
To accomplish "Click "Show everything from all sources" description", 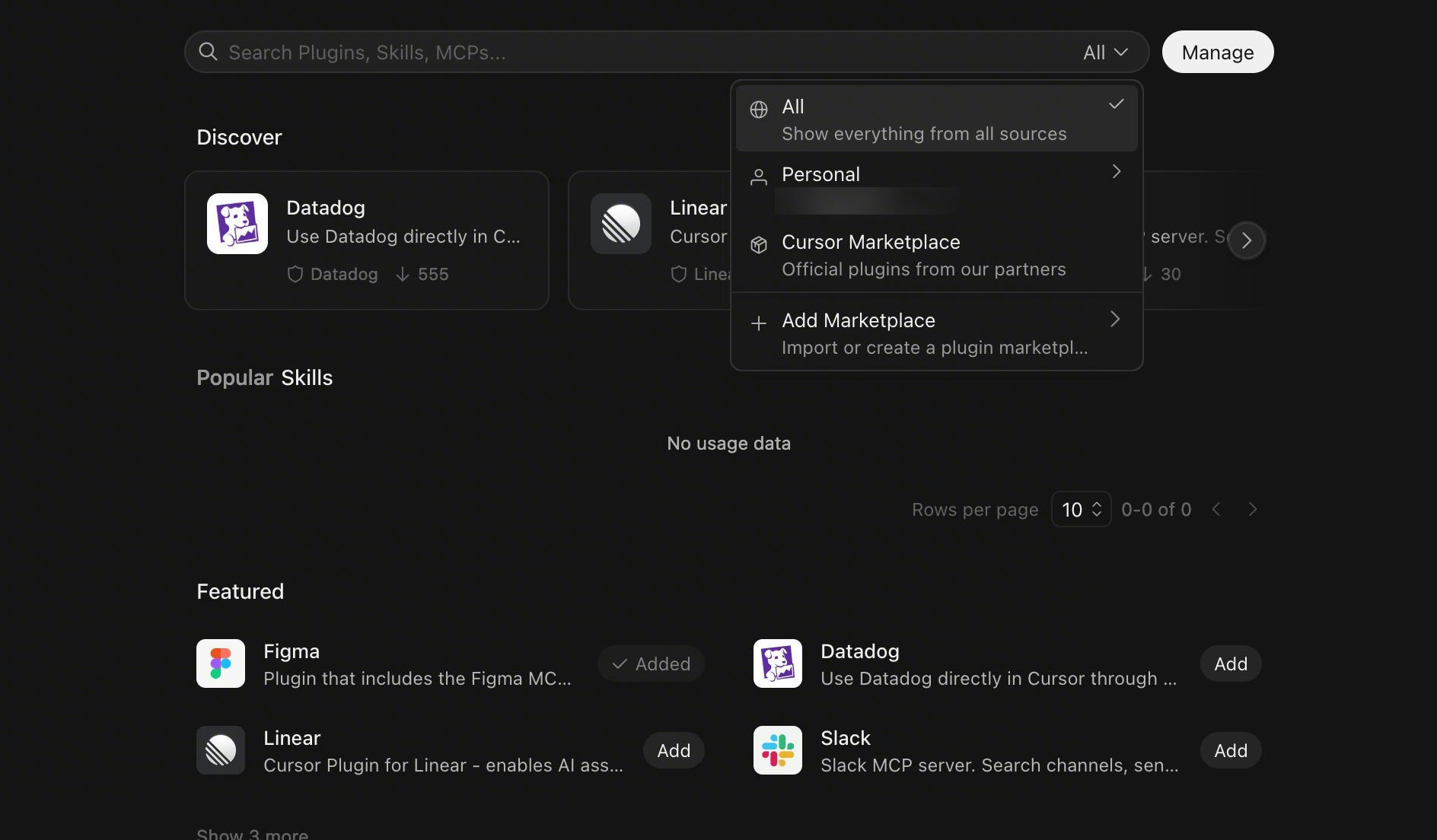I will tap(924, 134).
